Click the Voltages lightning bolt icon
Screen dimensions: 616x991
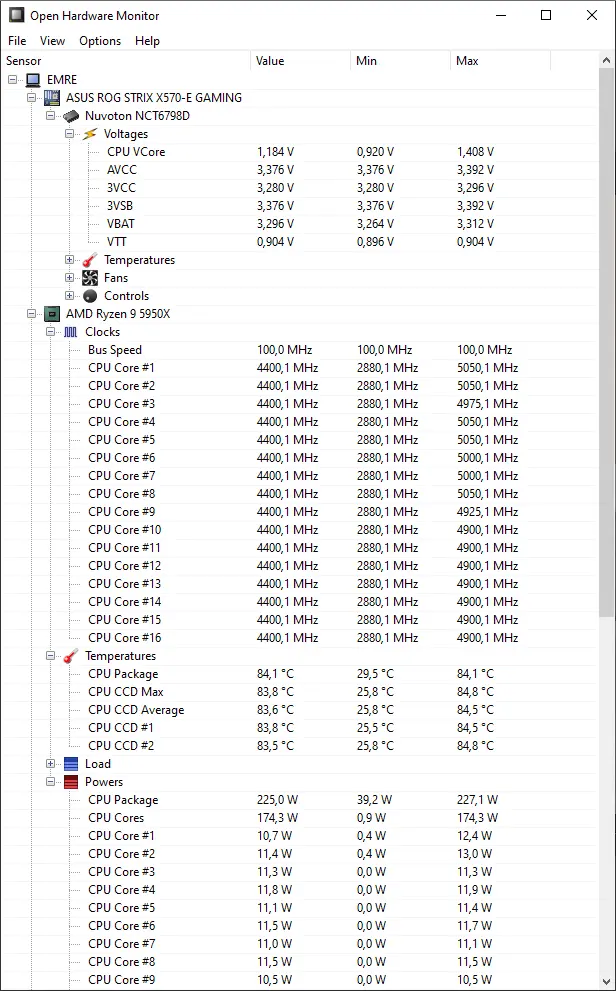click(x=90, y=133)
